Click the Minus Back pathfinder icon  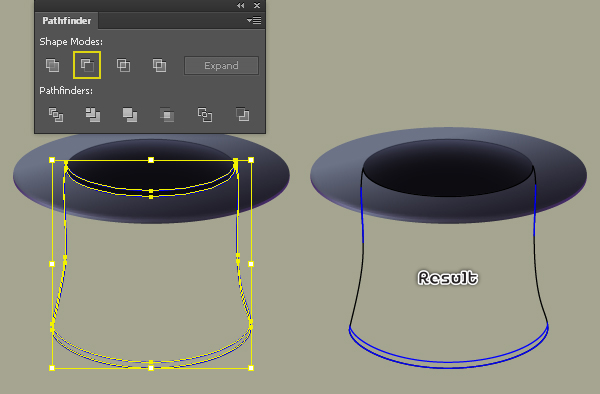coord(243,115)
